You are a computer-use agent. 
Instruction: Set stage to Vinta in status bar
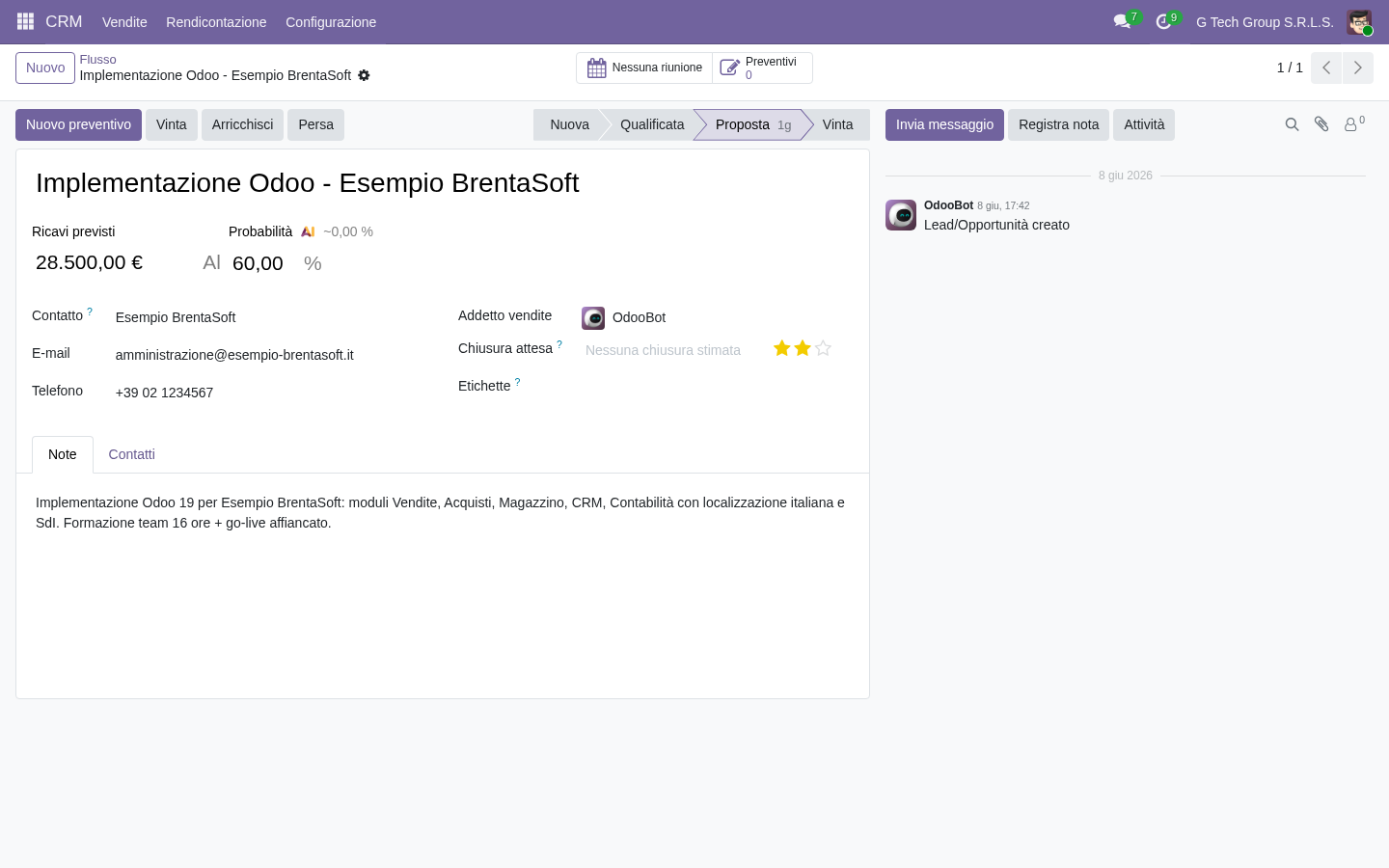pos(837,124)
